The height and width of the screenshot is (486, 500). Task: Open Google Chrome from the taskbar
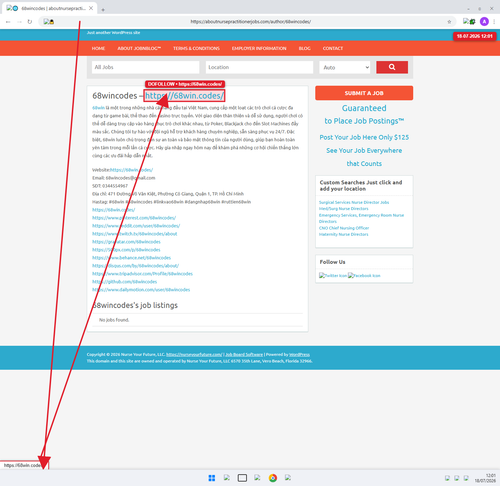(x=273, y=478)
